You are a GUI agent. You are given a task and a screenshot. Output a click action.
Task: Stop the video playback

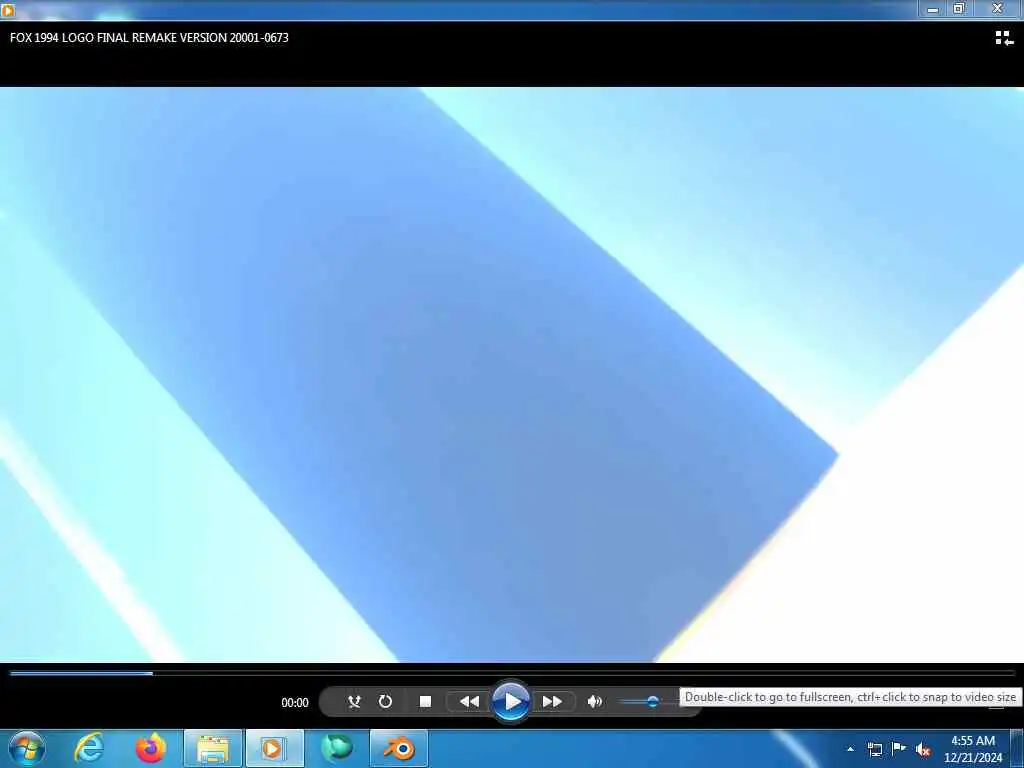425,701
